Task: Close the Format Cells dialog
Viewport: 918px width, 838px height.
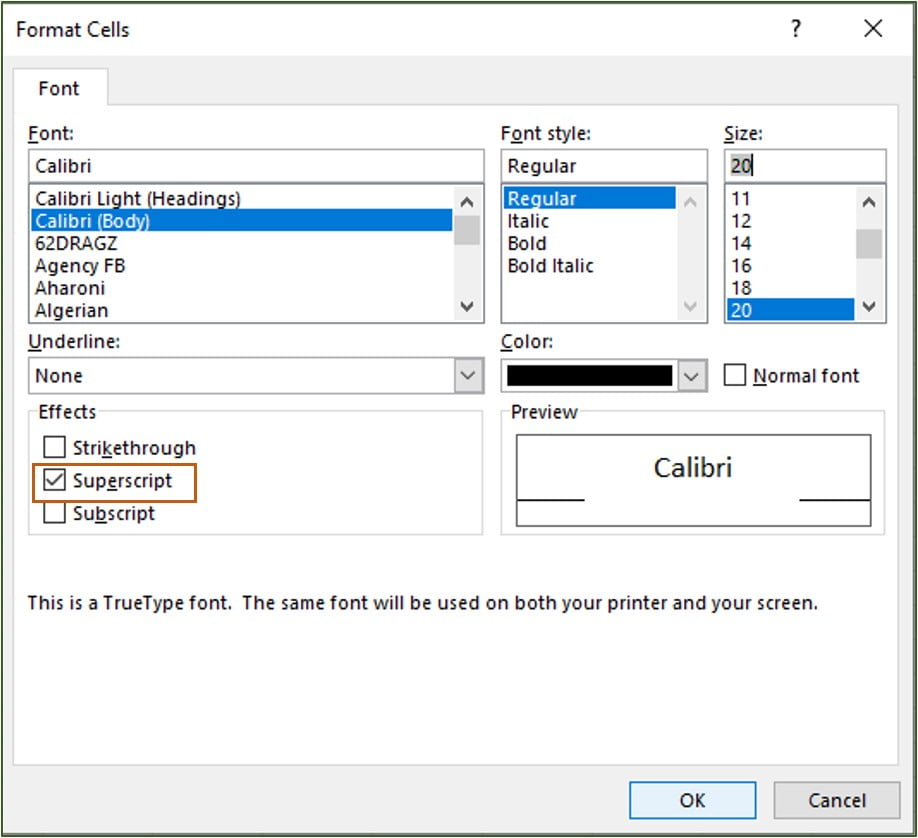Action: pos(873,29)
